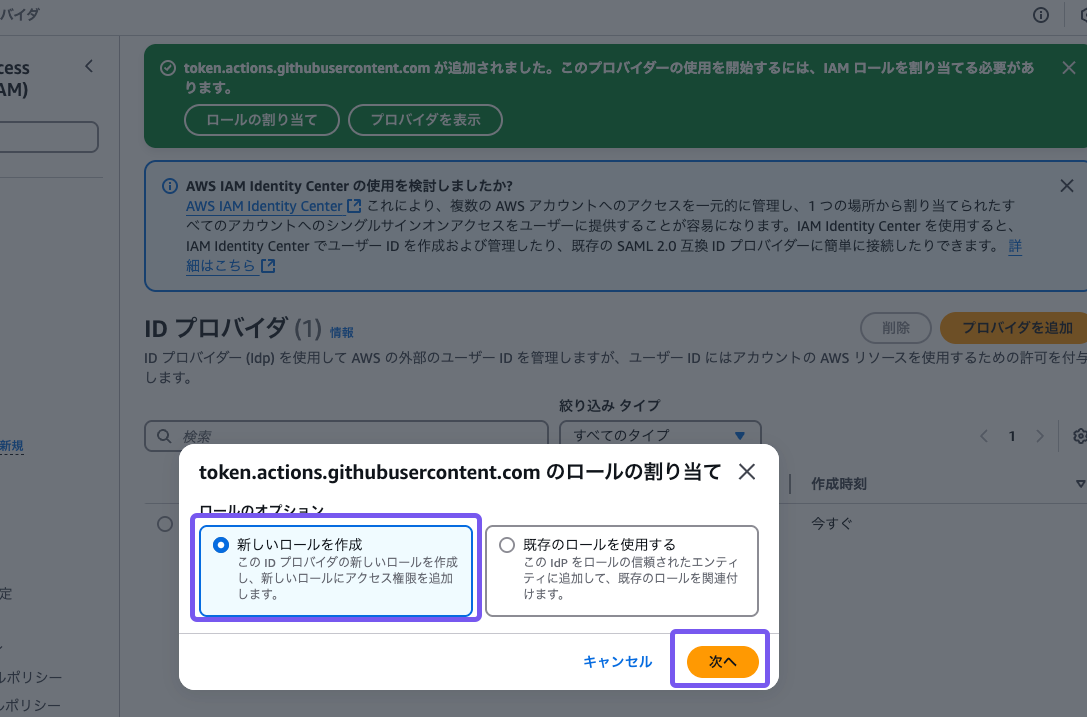Collapse the IAM navigation sidebar
This screenshot has width=1087, height=717.
click(x=88, y=66)
